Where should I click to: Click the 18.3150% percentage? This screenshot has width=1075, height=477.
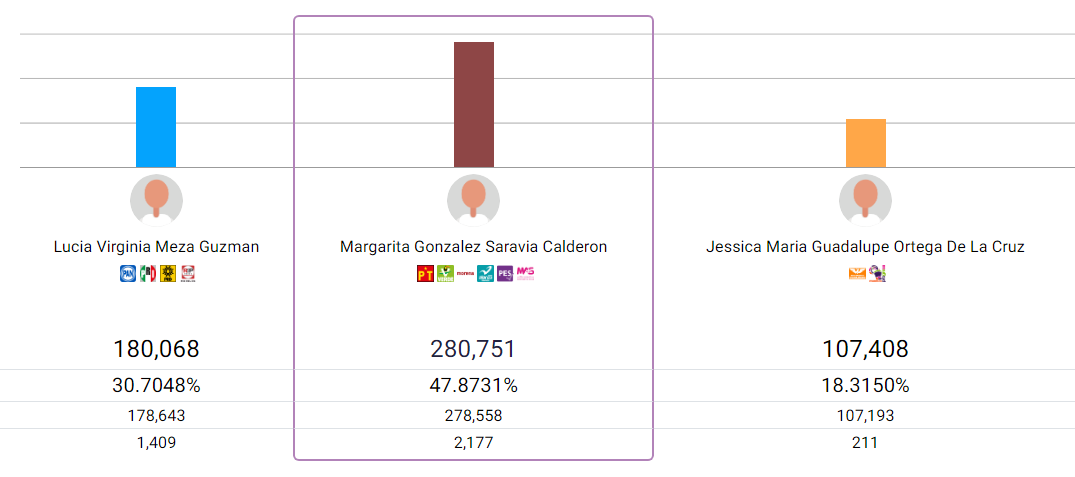[x=865, y=386]
